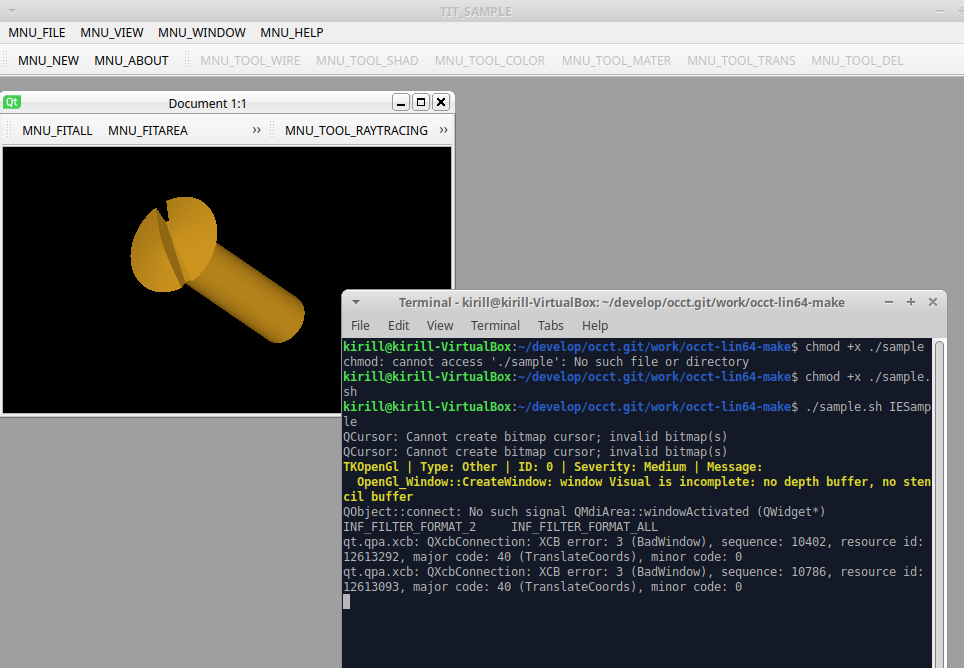Expand the view toolbar overflow chevron after MNU_FITAREA
Screen dimensions: 964x668
[x=256, y=130]
